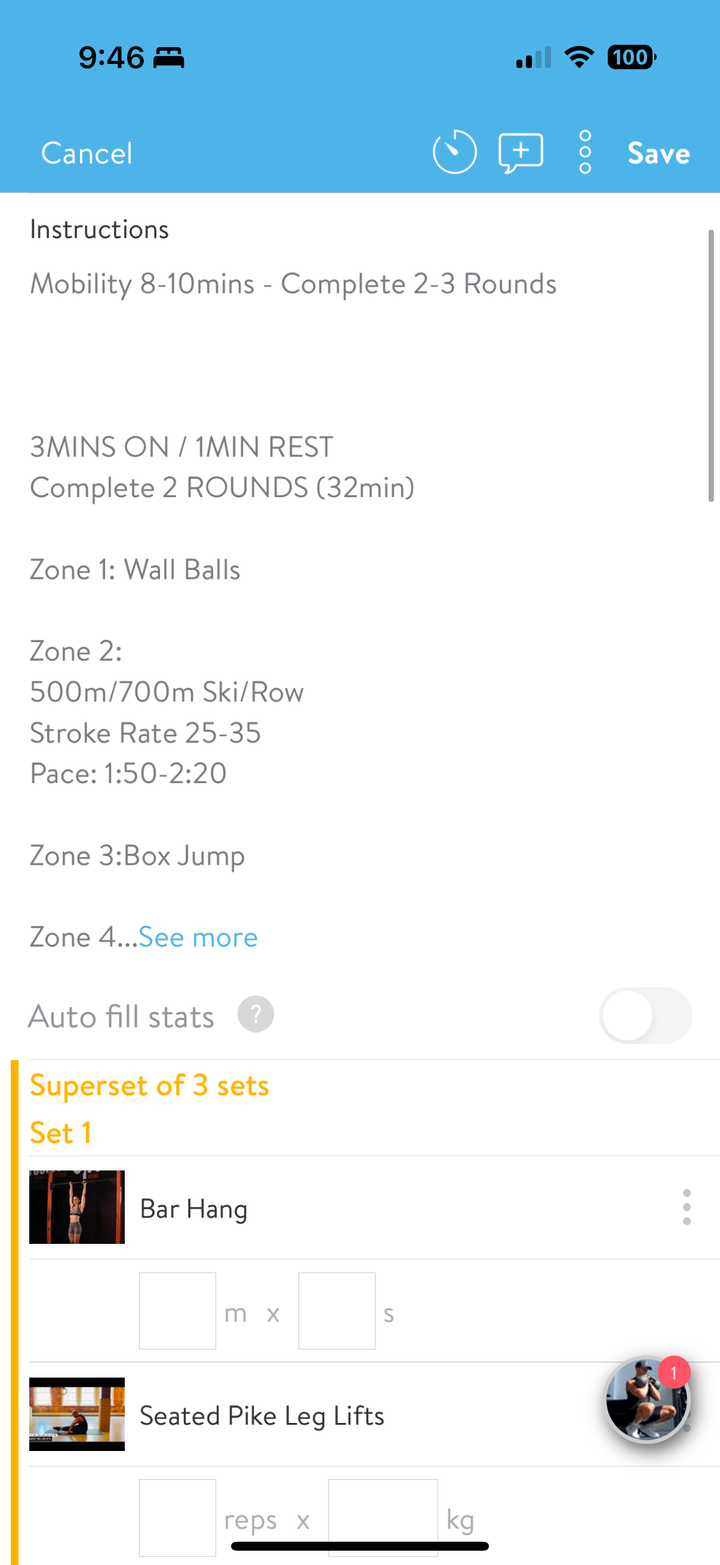View the Bar Hang exercise thumbnail
The width and height of the screenshot is (720, 1565).
(x=77, y=1207)
